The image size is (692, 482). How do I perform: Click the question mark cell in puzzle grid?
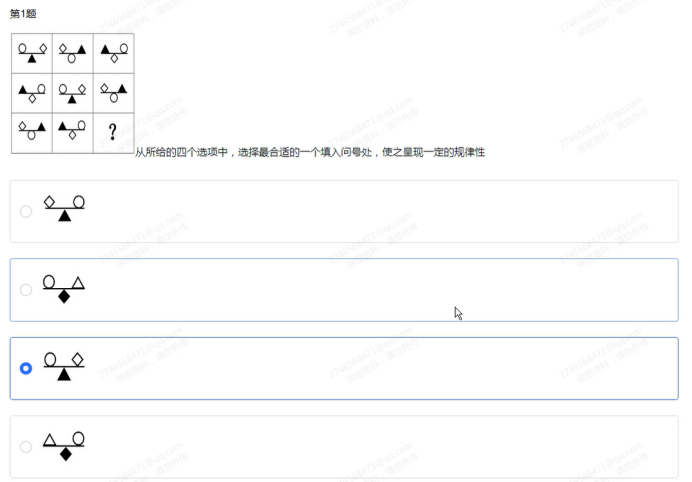[113, 132]
